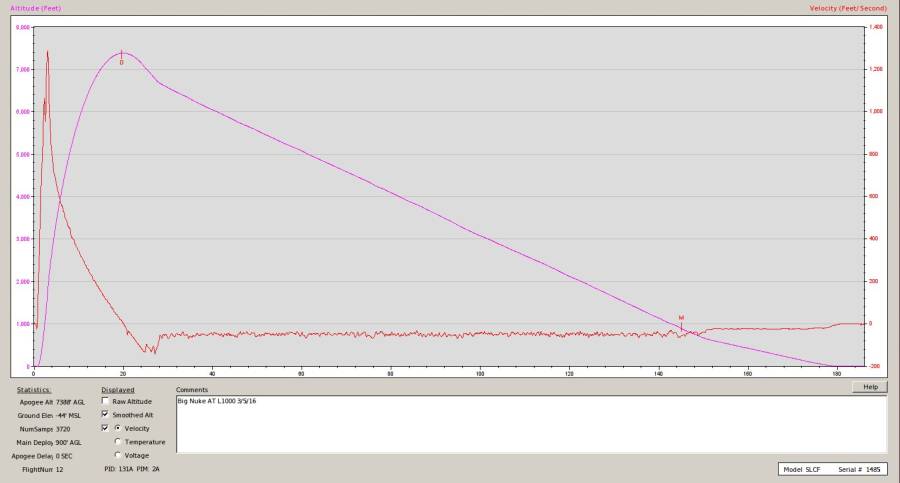Select the Temperature radio option
The image size is (900, 483).
[x=119, y=441]
